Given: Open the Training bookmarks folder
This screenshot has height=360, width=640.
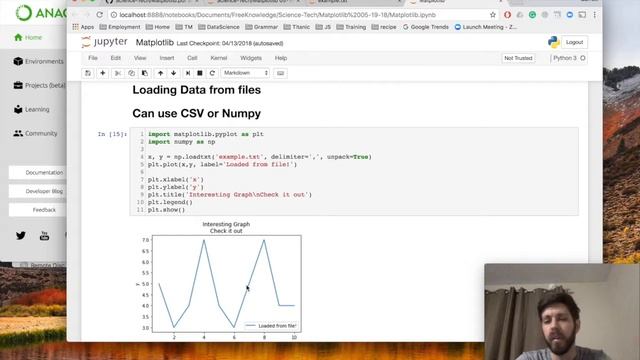Looking at the screenshot, I should coord(351,27).
